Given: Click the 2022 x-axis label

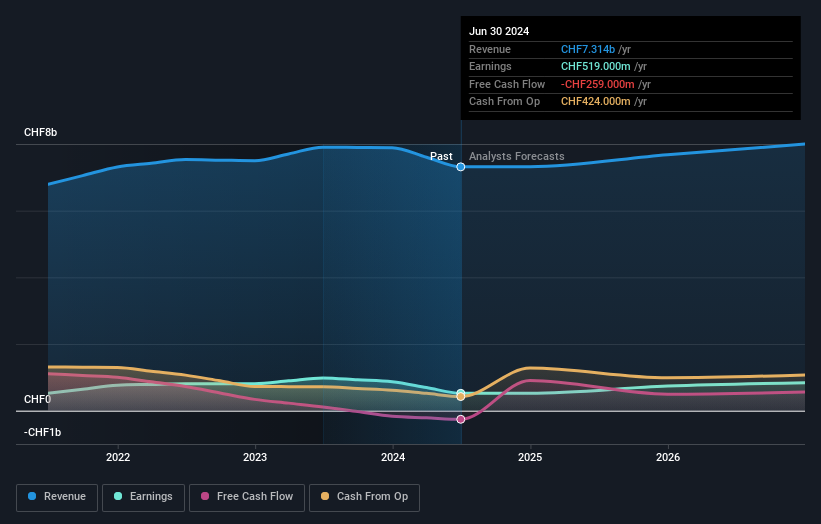Looking at the screenshot, I should (118, 457).
